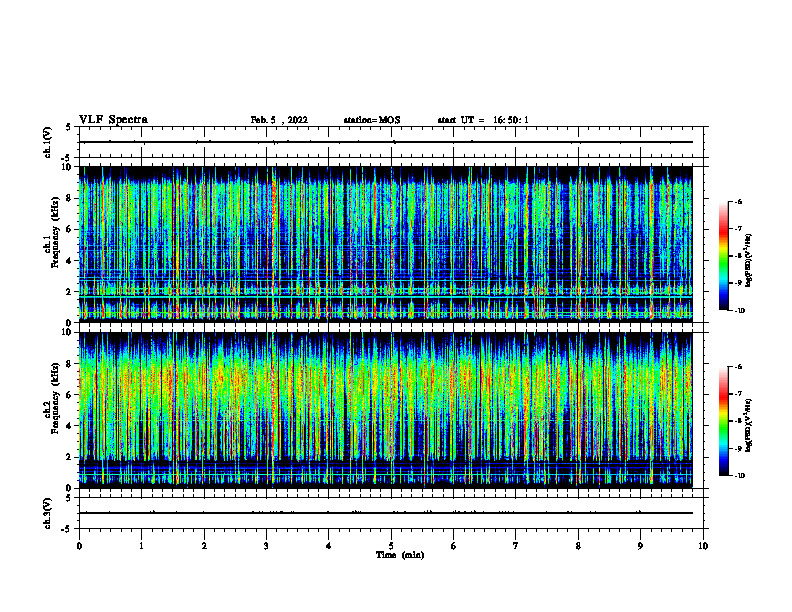Click time axis tick label "10"
Image resolution: width=792 pixels, height=612 pixels.
pos(703,546)
